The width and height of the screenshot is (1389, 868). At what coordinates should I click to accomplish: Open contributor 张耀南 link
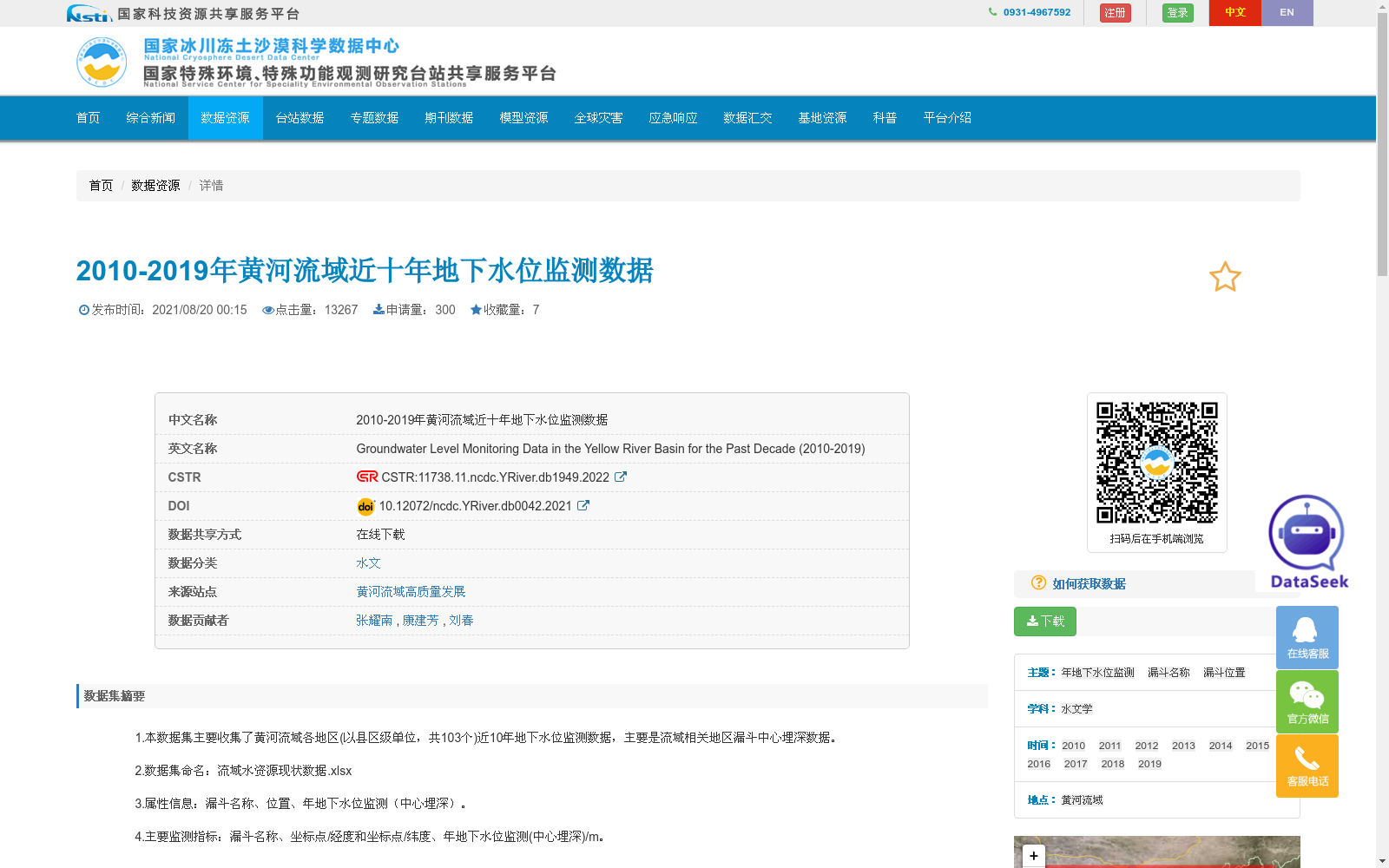(x=374, y=621)
